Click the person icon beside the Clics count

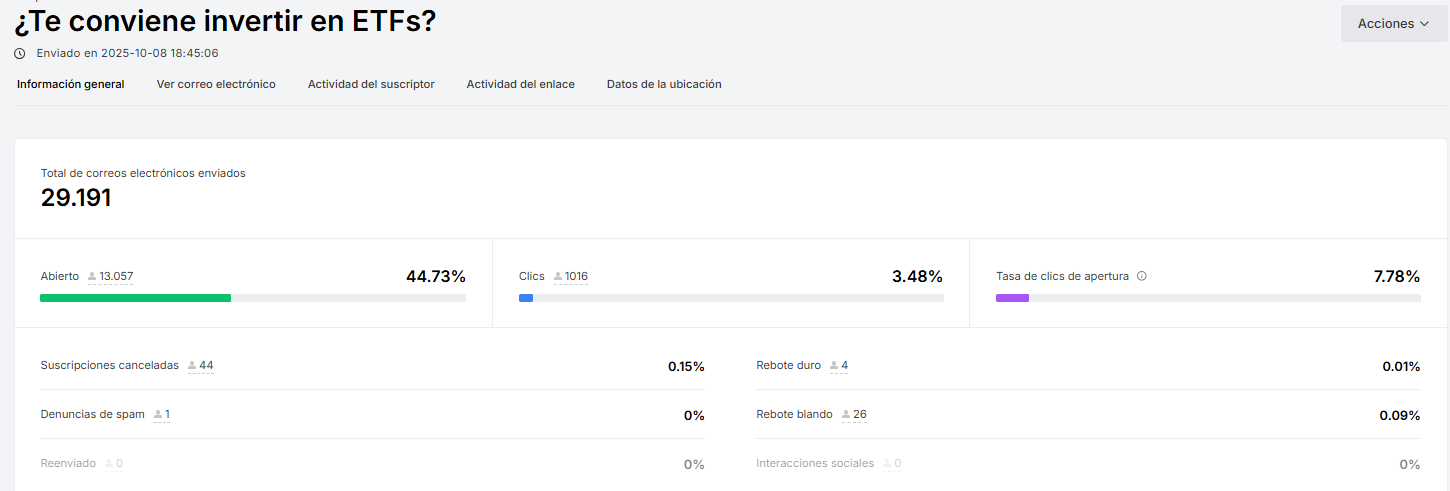point(558,276)
